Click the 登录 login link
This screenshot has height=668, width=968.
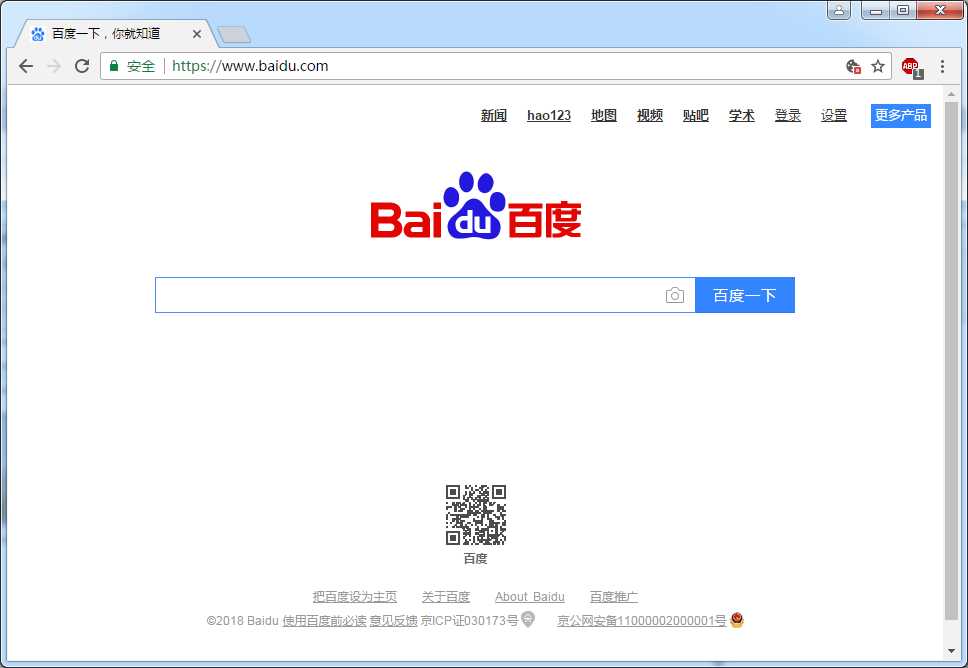[788, 115]
